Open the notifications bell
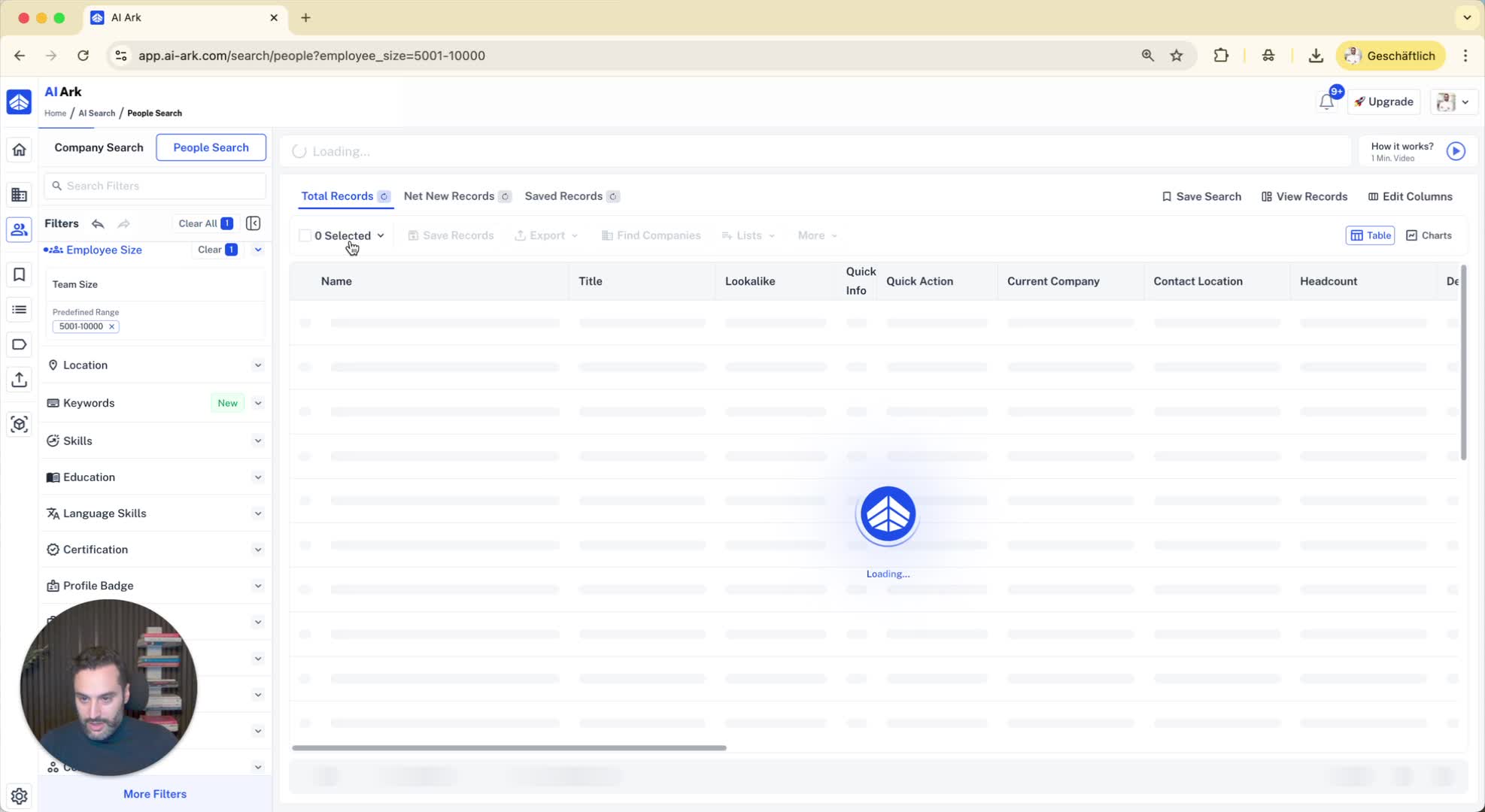The height and width of the screenshot is (812, 1485). [x=1326, y=102]
